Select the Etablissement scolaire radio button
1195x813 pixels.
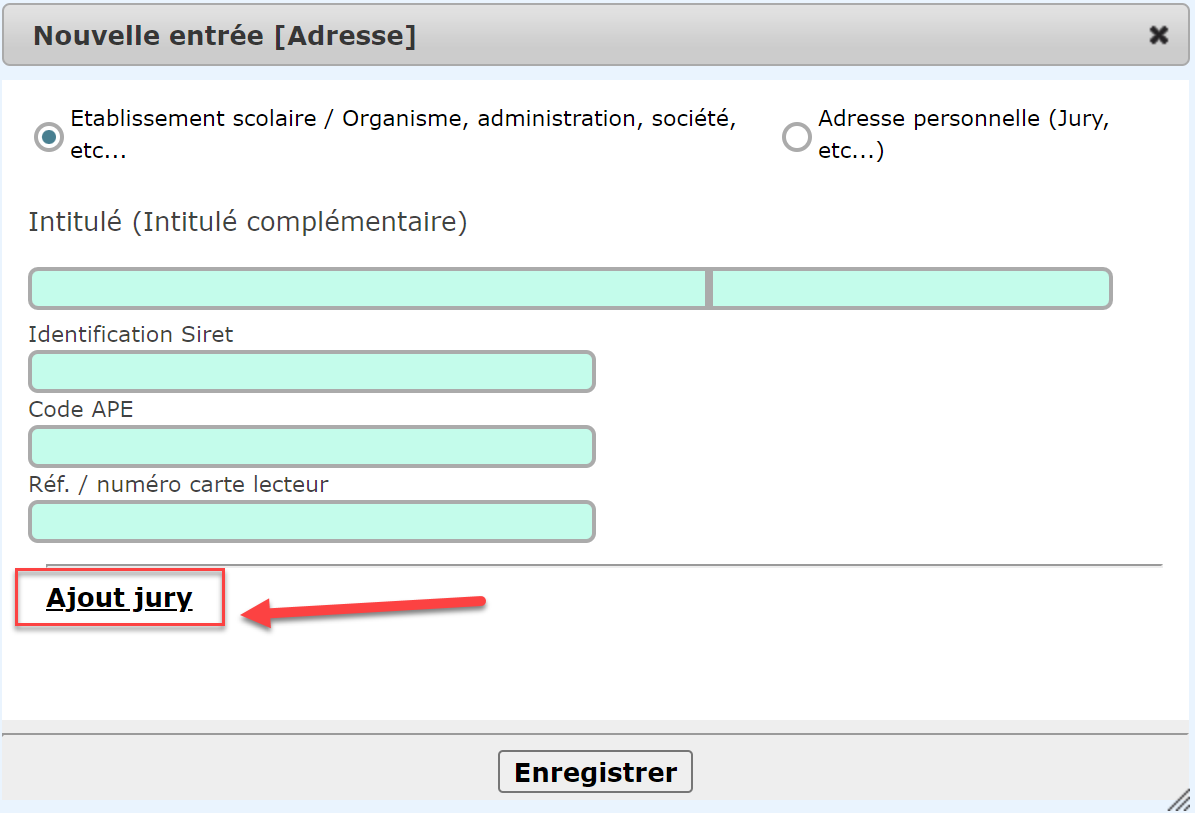(49, 137)
